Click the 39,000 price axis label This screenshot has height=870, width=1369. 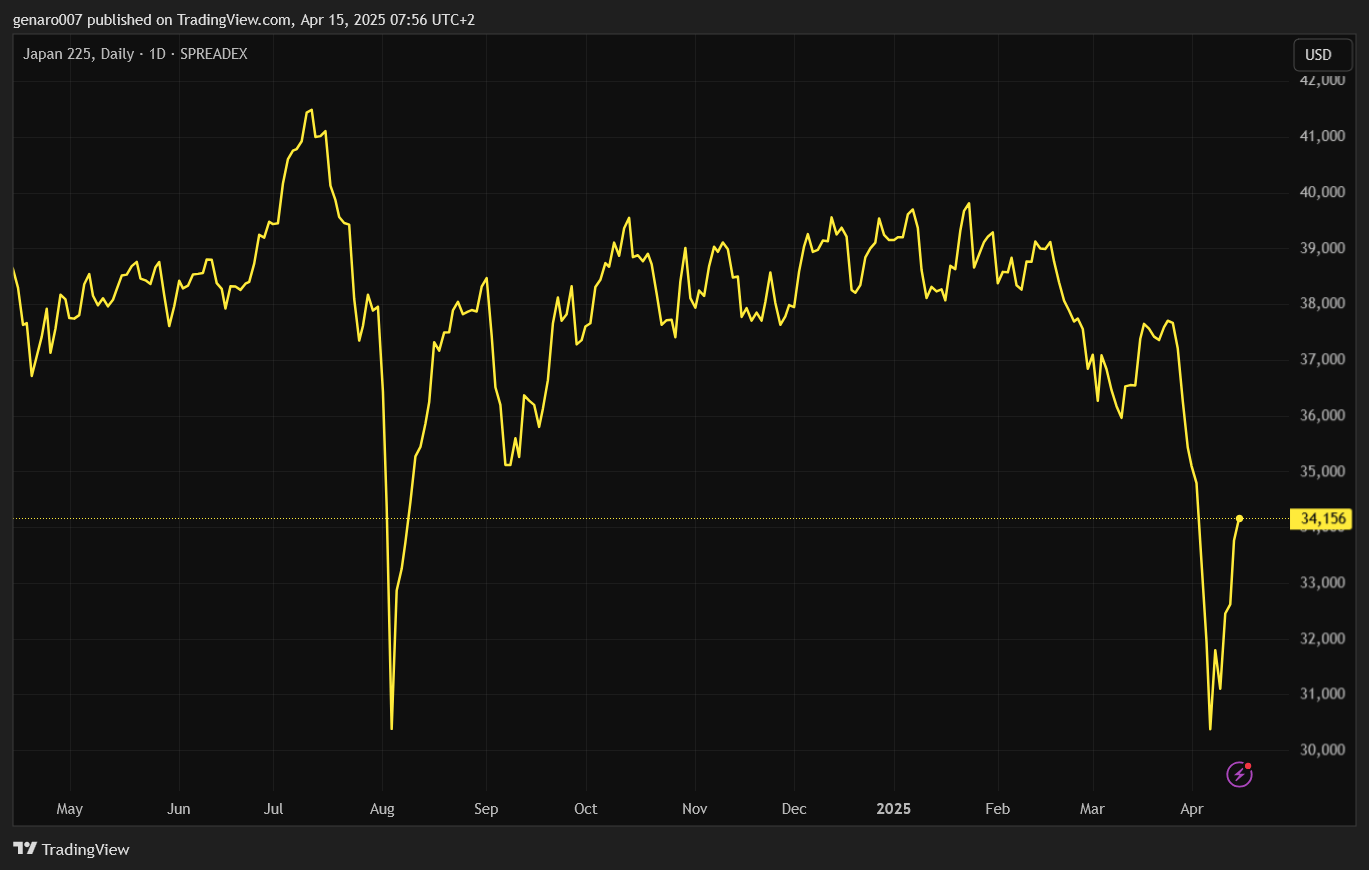click(x=1322, y=248)
